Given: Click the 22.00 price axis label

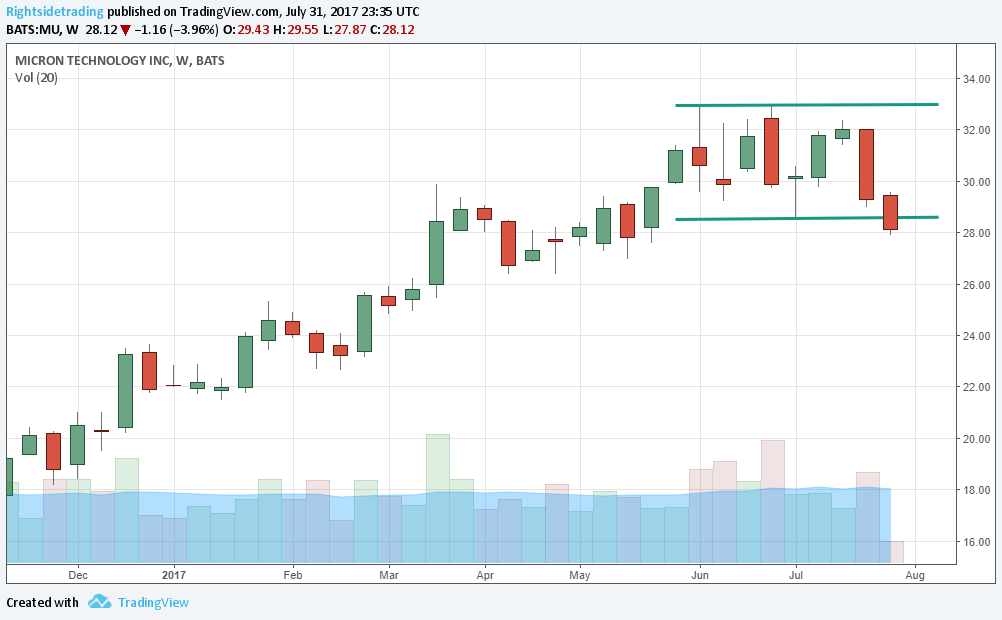Looking at the screenshot, I should (976, 387).
